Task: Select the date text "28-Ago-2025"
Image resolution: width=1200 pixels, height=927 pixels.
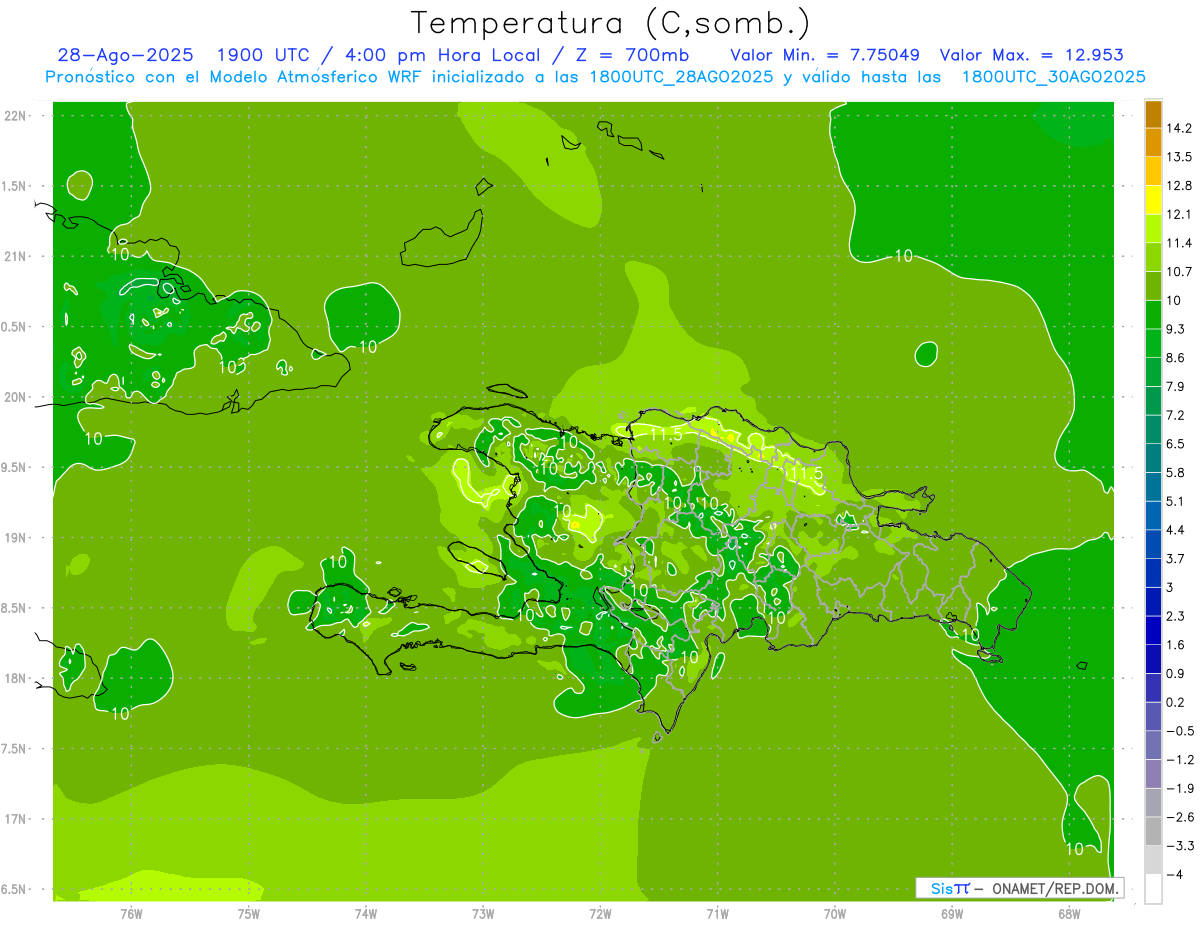Action: coord(125,55)
